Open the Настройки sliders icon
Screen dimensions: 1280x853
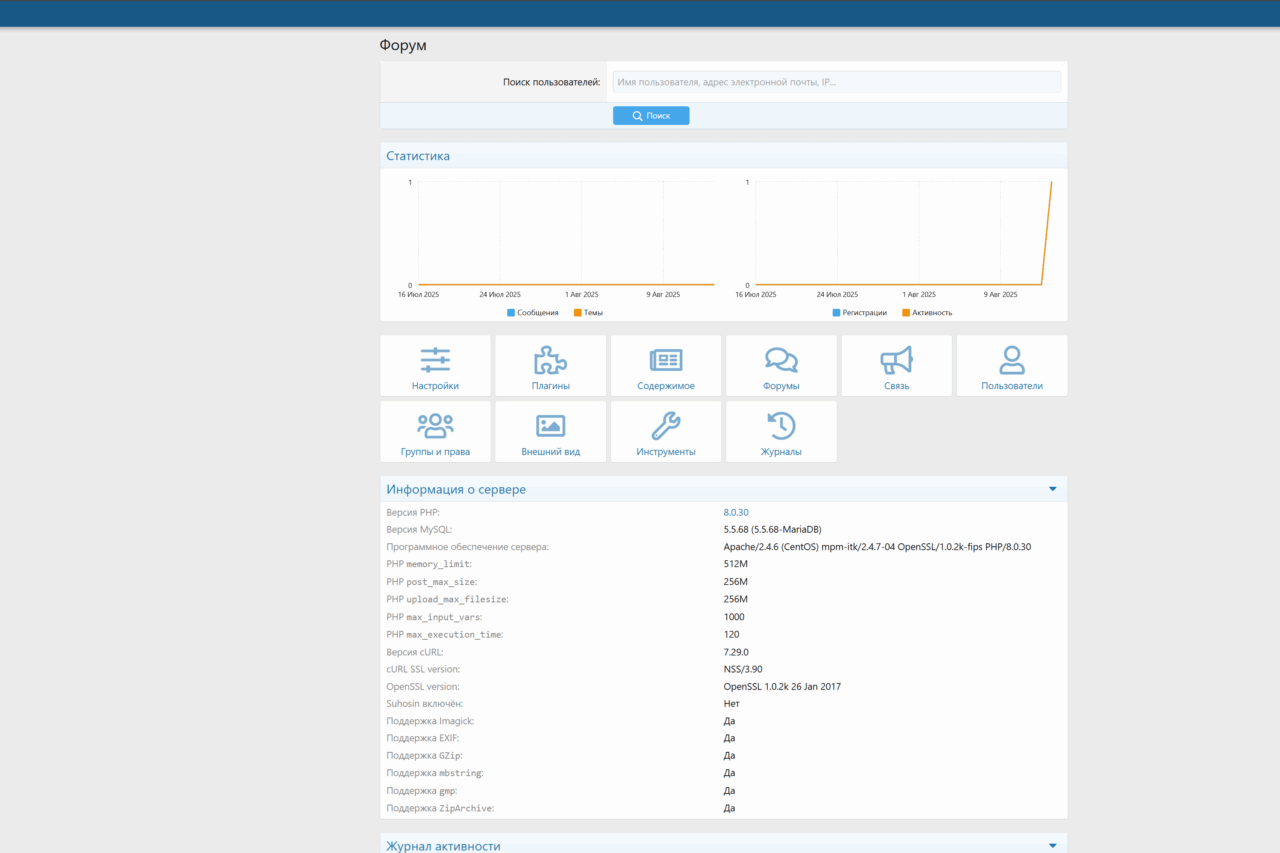click(x=435, y=360)
